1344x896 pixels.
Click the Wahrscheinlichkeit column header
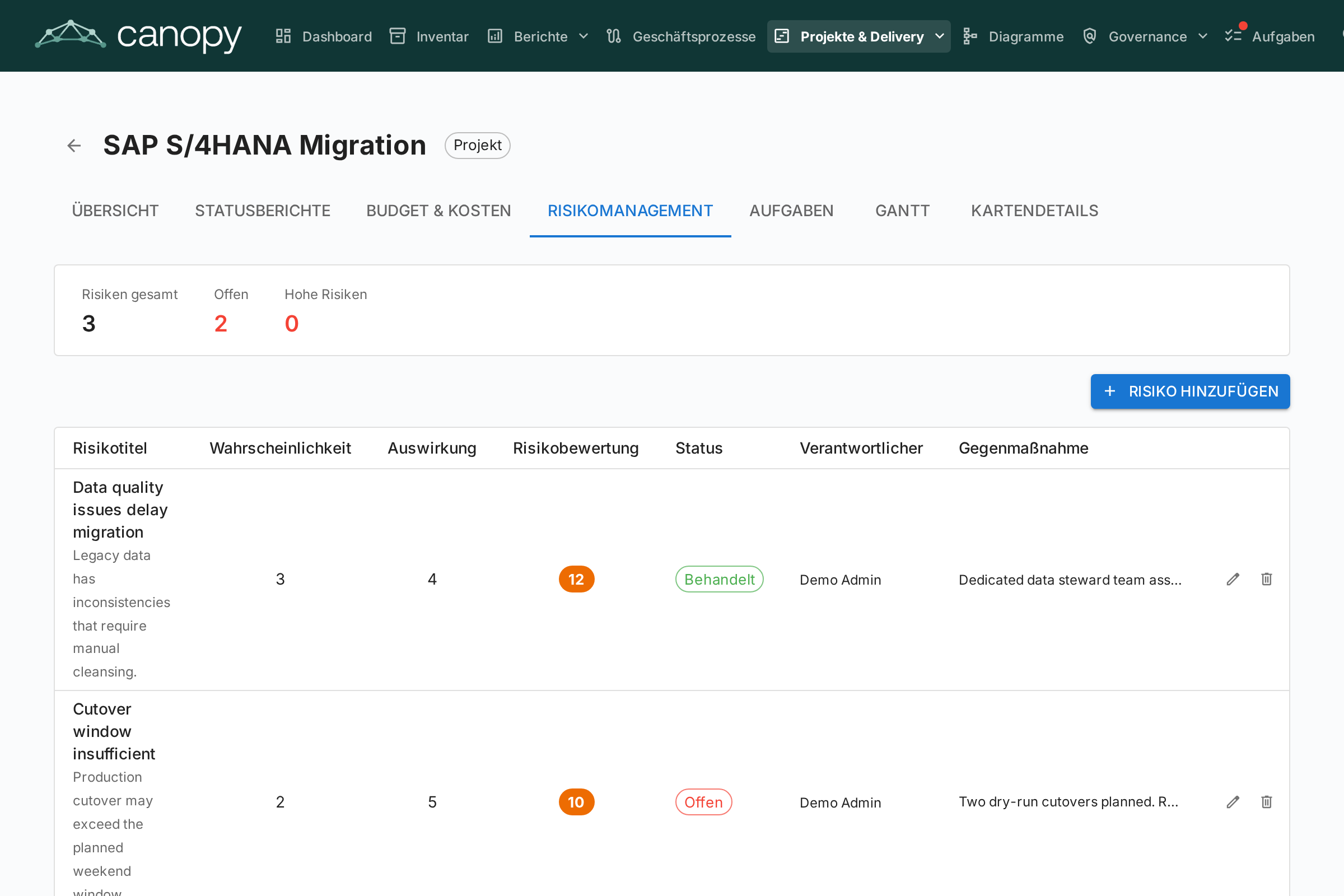pyautogui.click(x=280, y=449)
